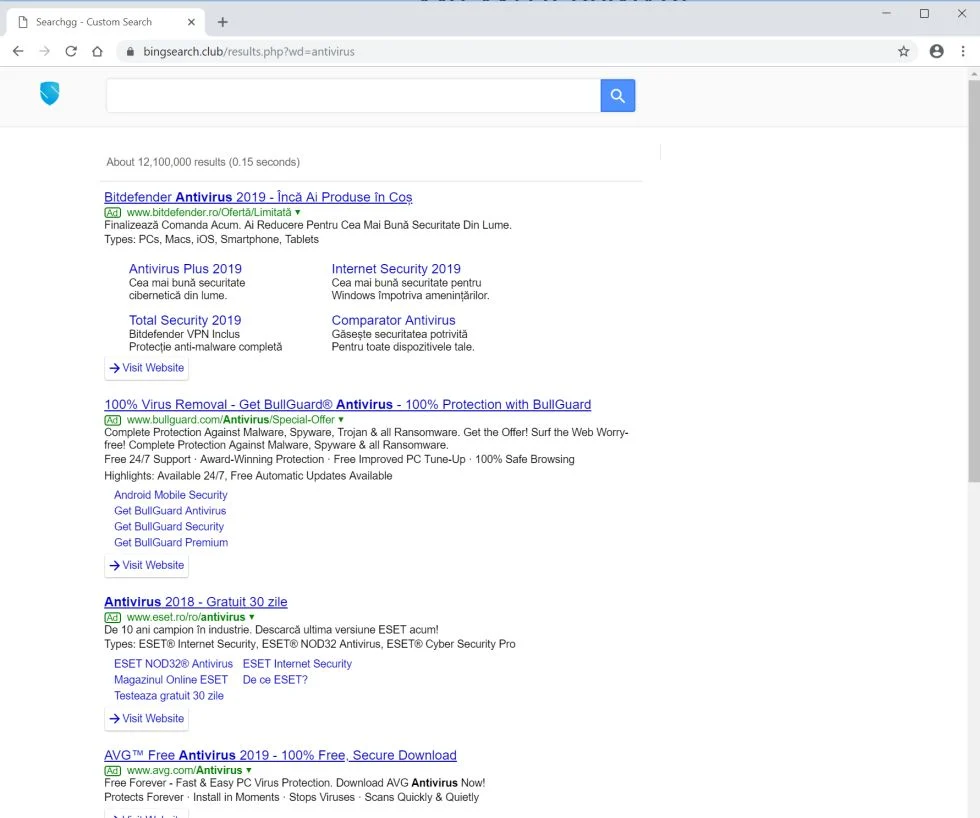Viewport: 980px width, 818px height.
Task: Select the Searchgg - Custom Search tab
Action: pyautogui.click(x=105, y=22)
